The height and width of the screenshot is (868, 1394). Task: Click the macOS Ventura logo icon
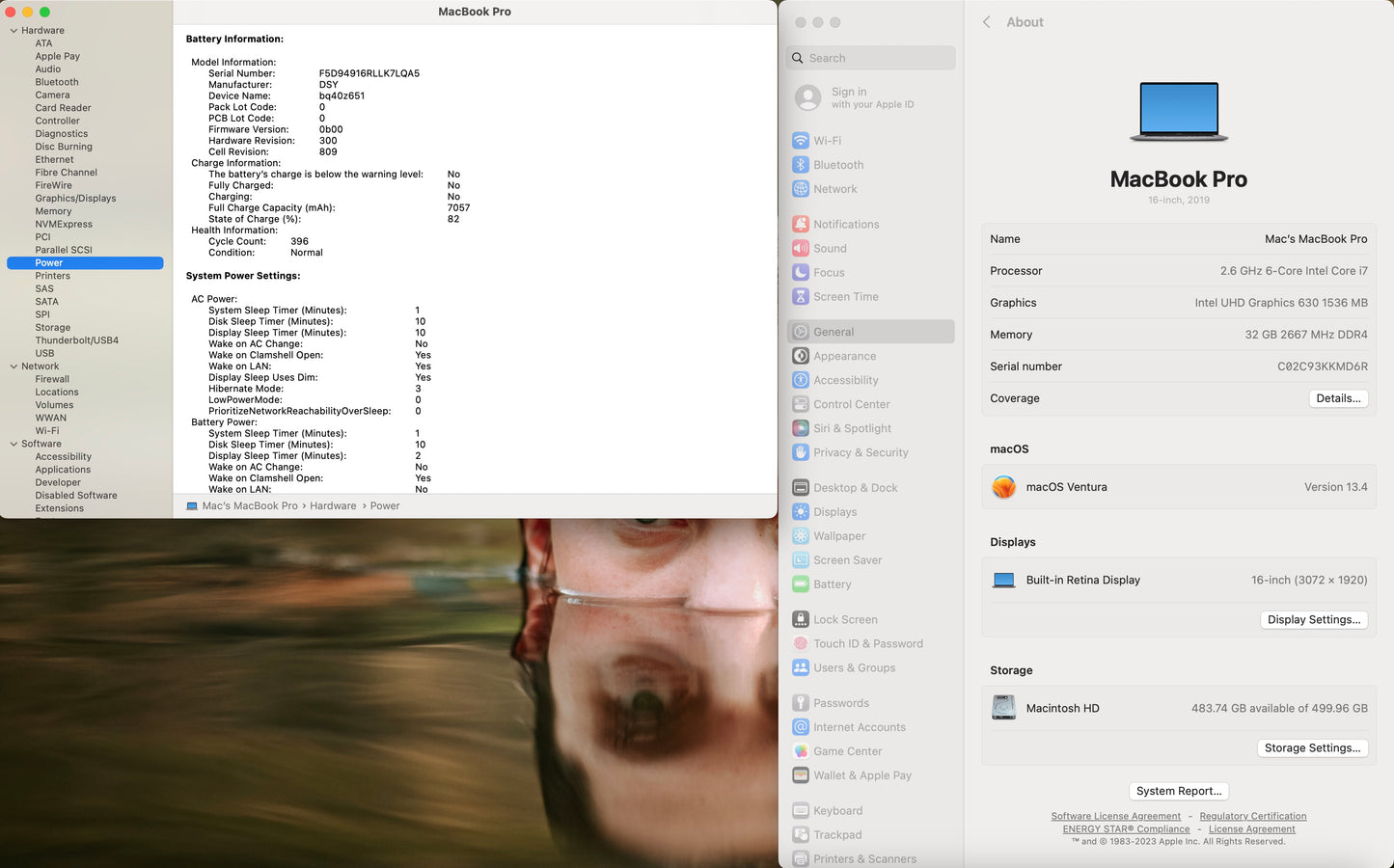point(1003,487)
